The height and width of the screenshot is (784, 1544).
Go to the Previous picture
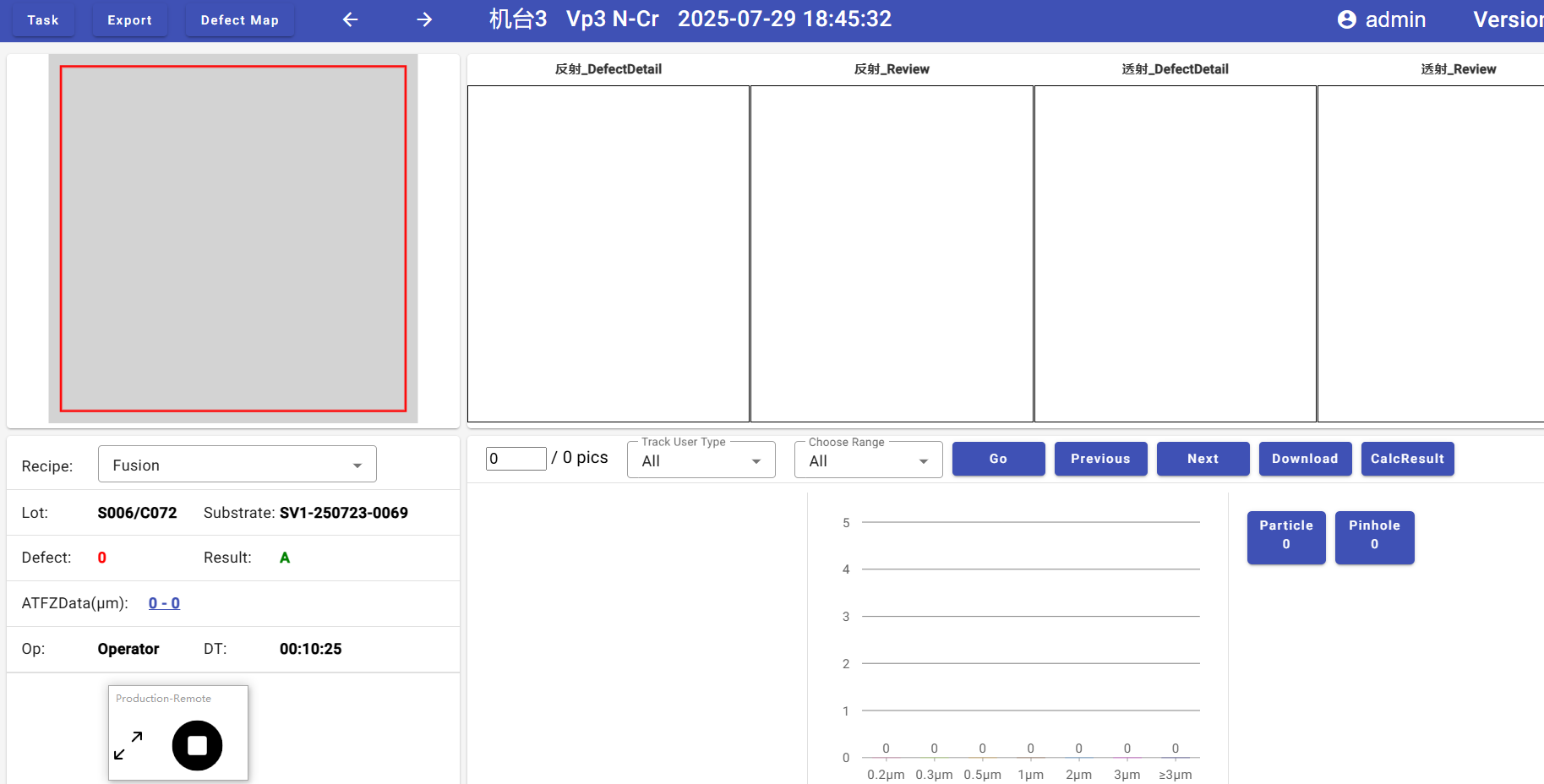pos(1099,459)
